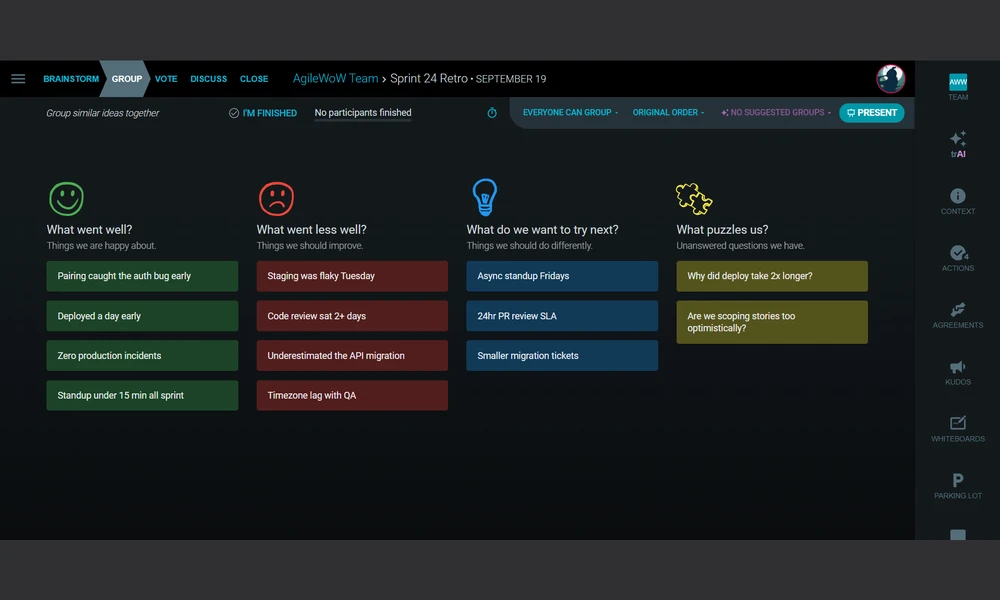Open the Team sidebar icon
1000x600 pixels.
click(957, 87)
